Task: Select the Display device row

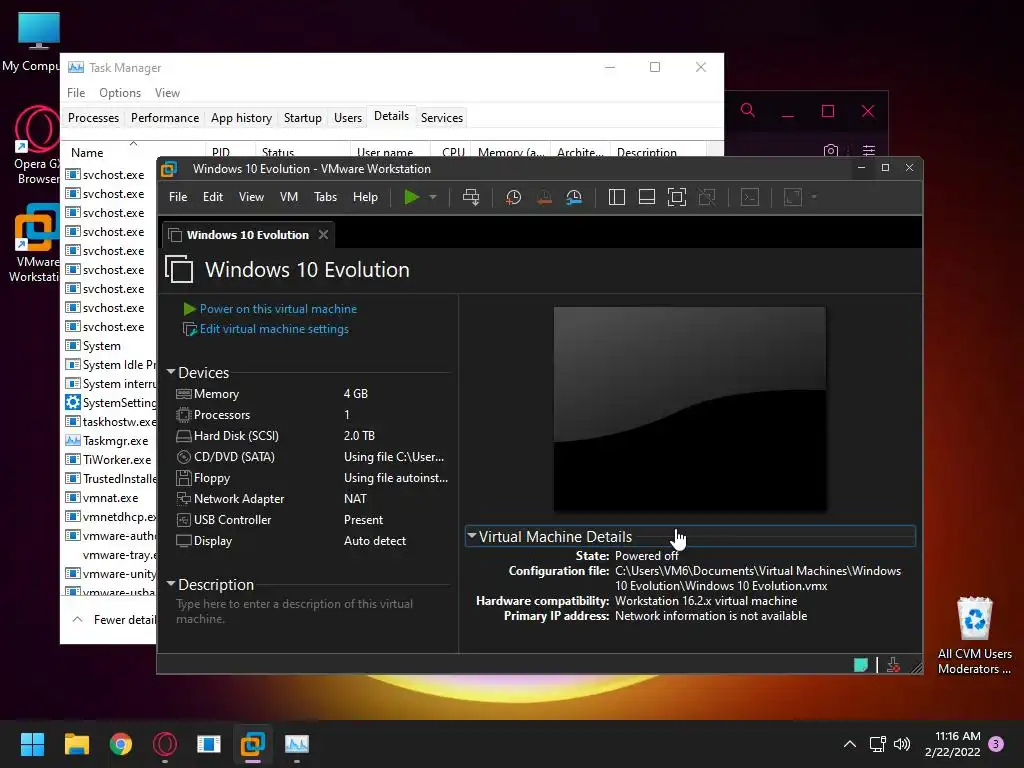Action: [x=312, y=541]
